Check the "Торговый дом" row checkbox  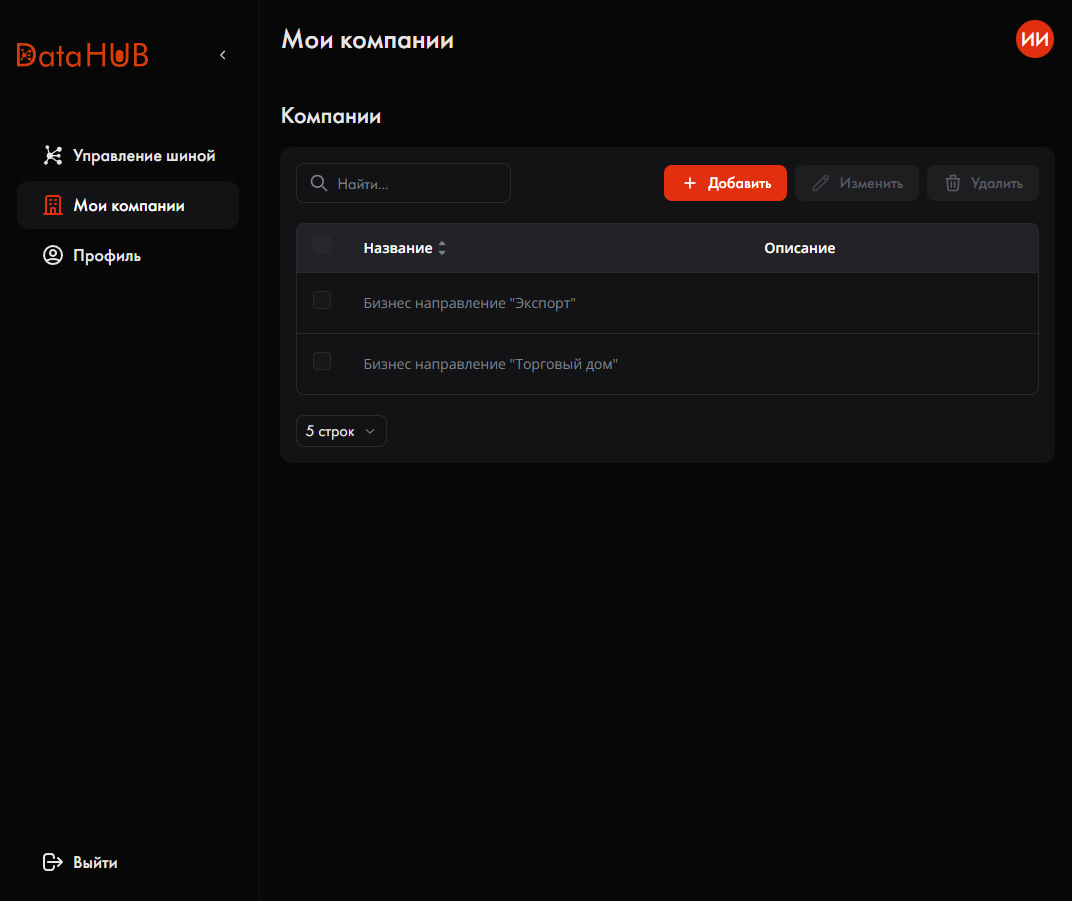[322, 361]
